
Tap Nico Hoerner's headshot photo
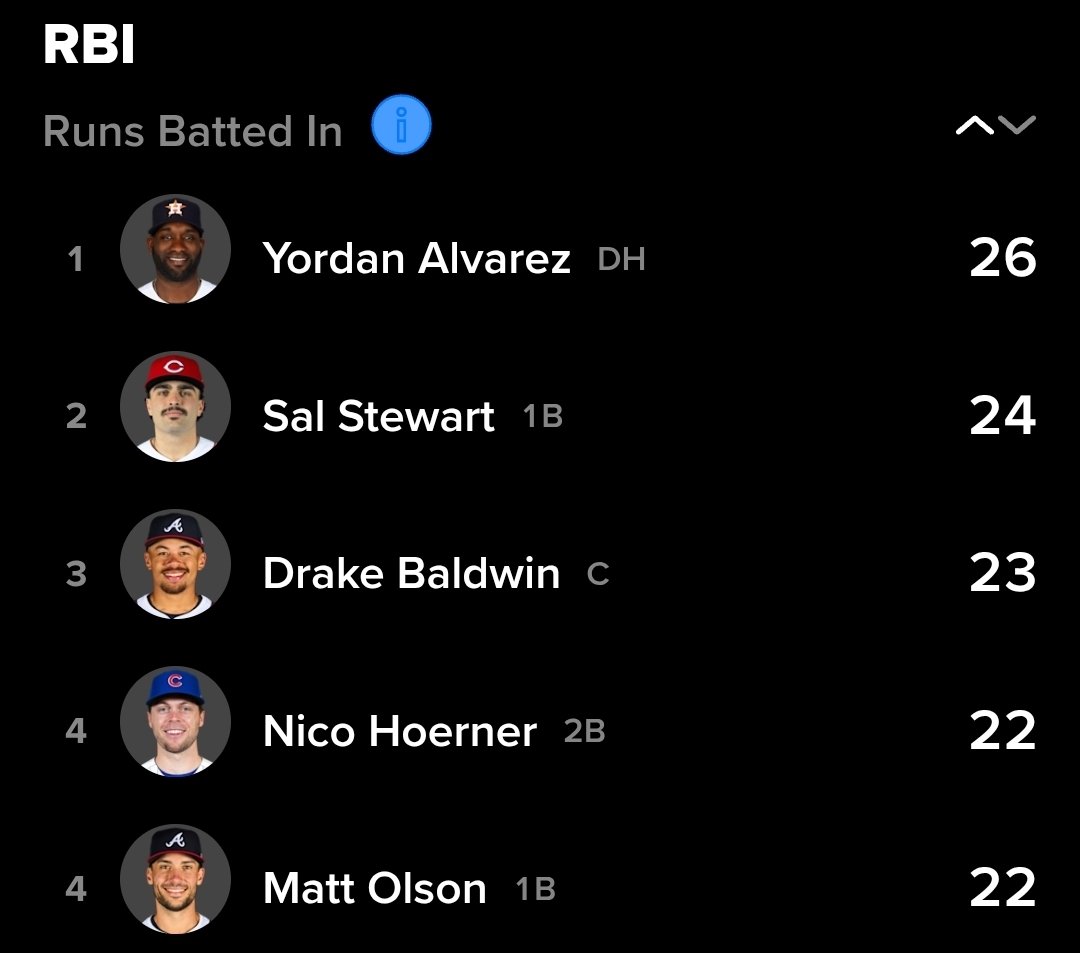coord(175,721)
